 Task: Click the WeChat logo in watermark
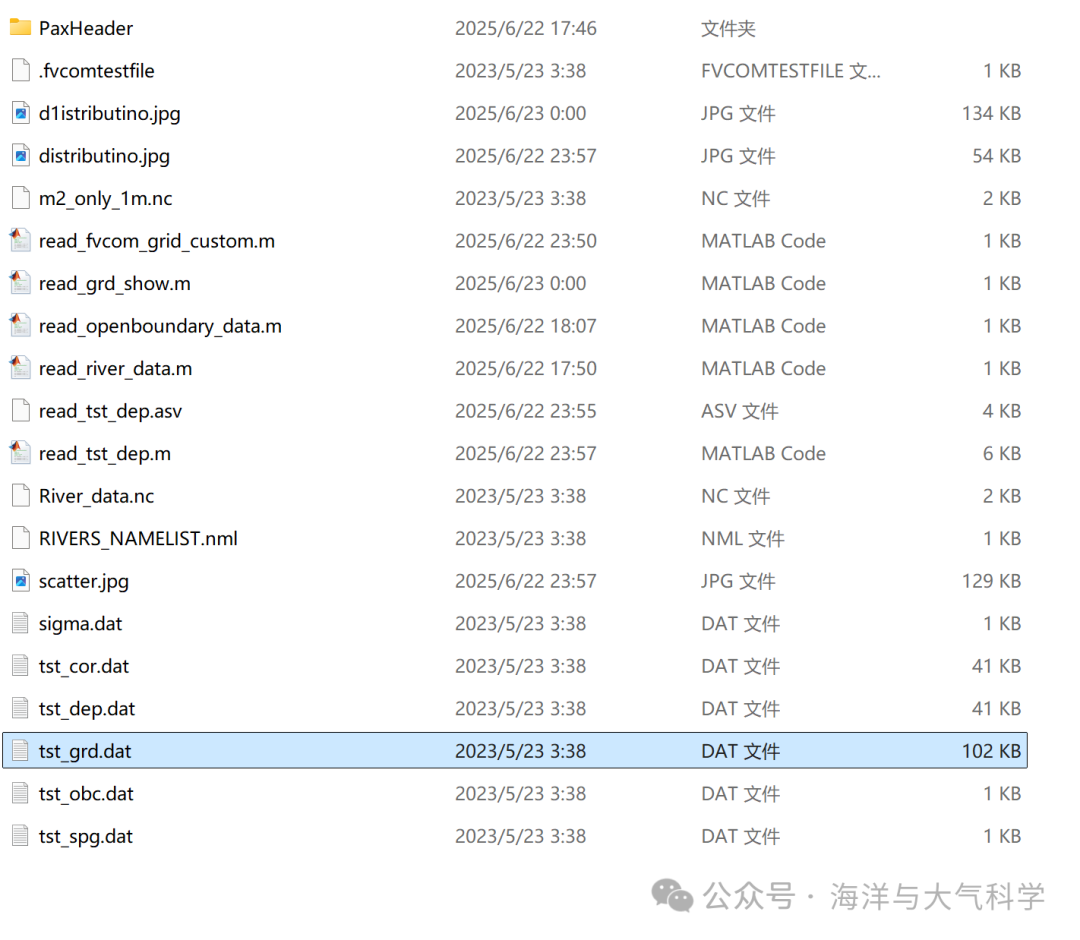click(x=672, y=895)
